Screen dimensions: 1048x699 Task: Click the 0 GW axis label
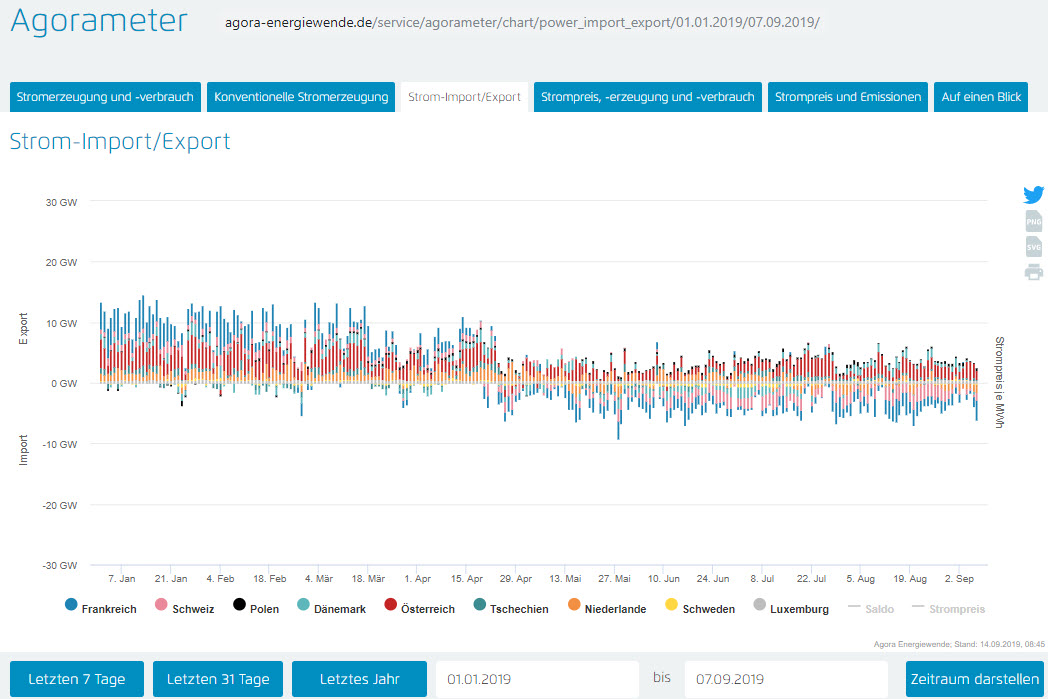(63, 384)
